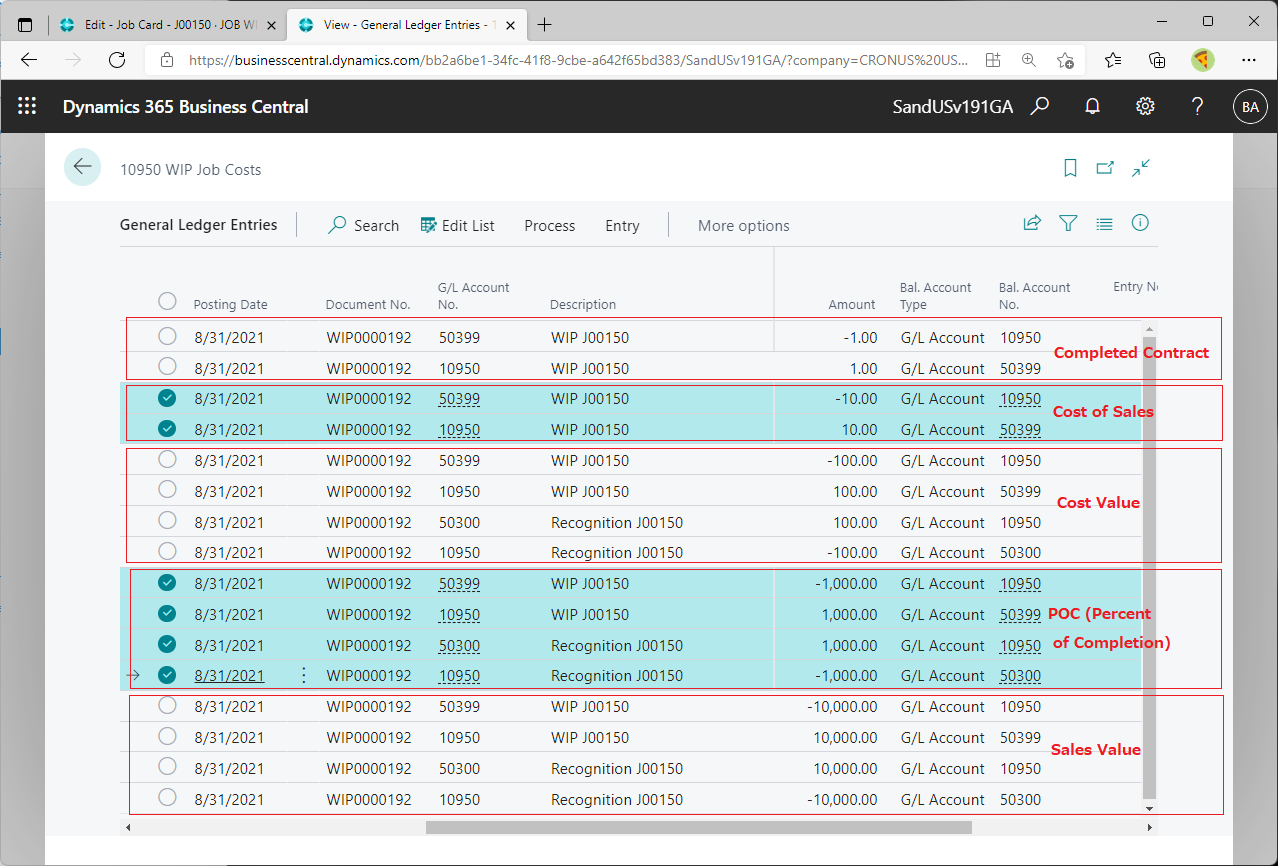
Task: Open the app launcher waffle menu
Action: pyautogui.click(x=27, y=107)
